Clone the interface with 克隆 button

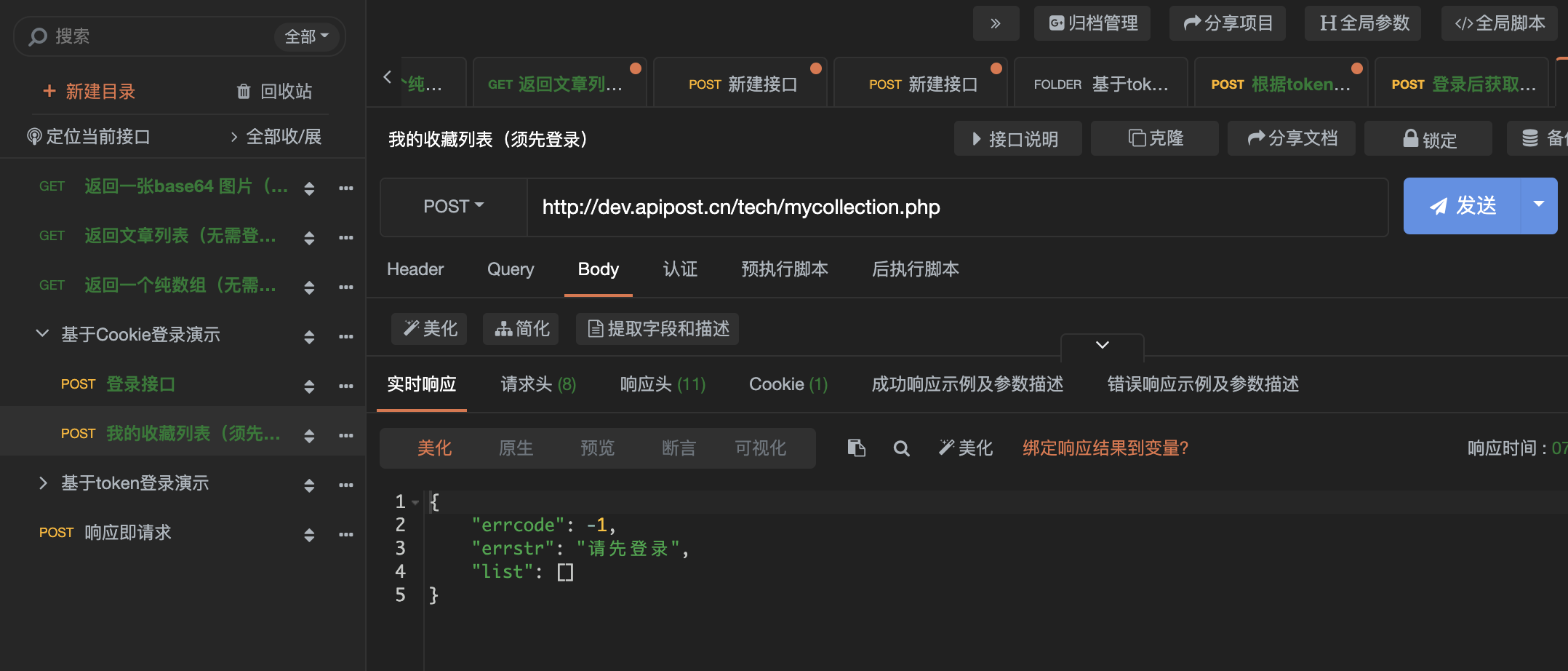(1155, 138)
